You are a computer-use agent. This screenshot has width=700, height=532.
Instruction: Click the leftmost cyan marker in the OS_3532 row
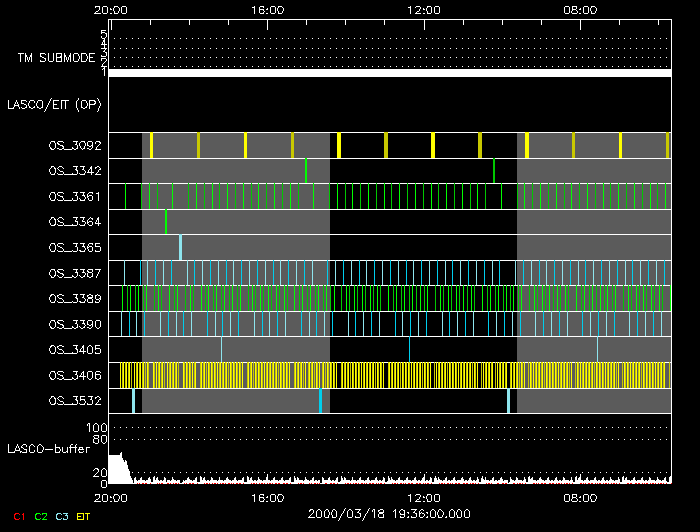[133, 400]
